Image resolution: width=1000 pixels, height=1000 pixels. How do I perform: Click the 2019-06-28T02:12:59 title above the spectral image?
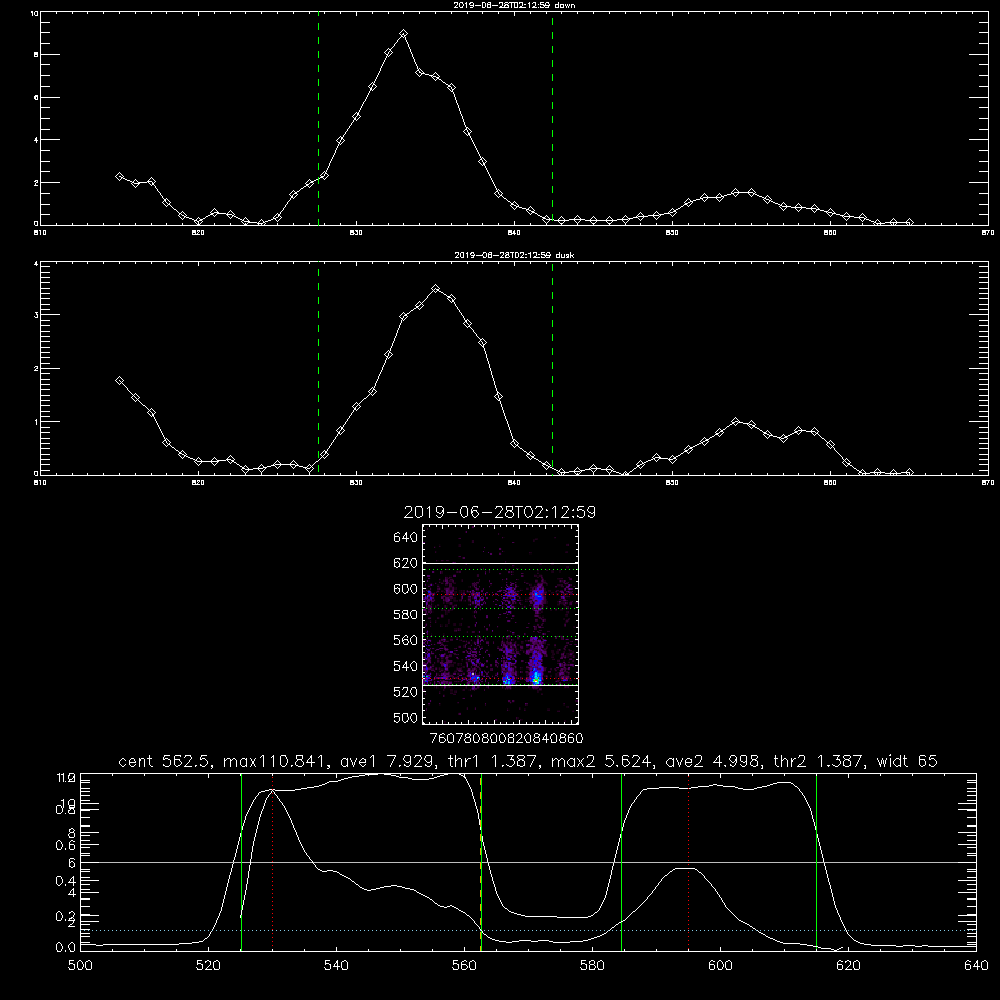coord(499,512)
